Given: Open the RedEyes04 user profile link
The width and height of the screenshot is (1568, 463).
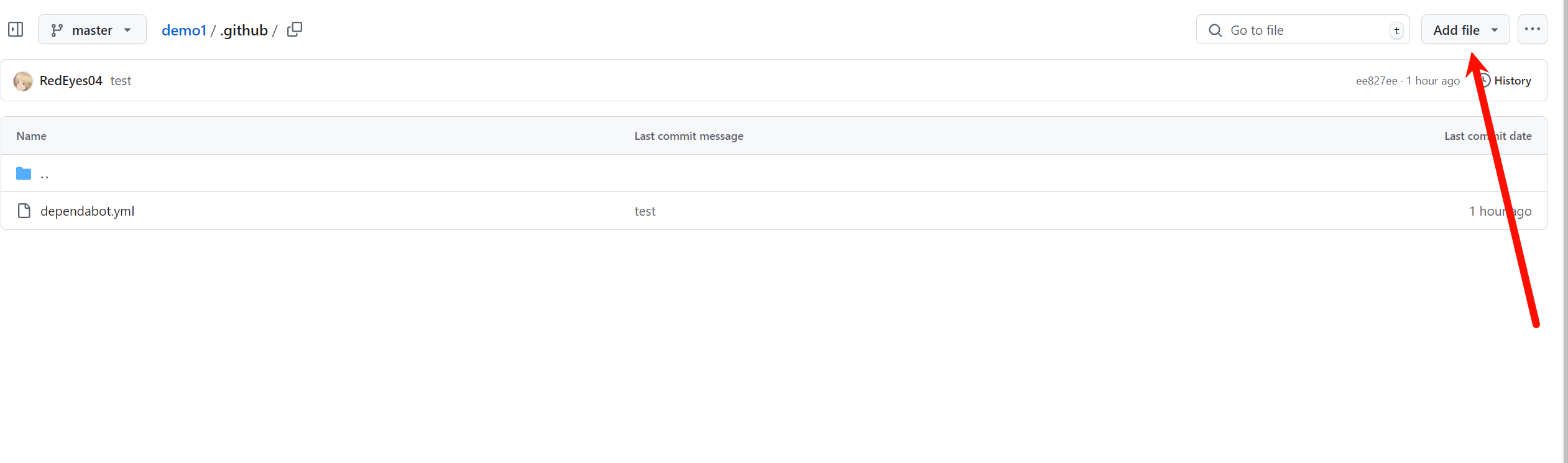Looking at the screenshot, I should point(71,81).
